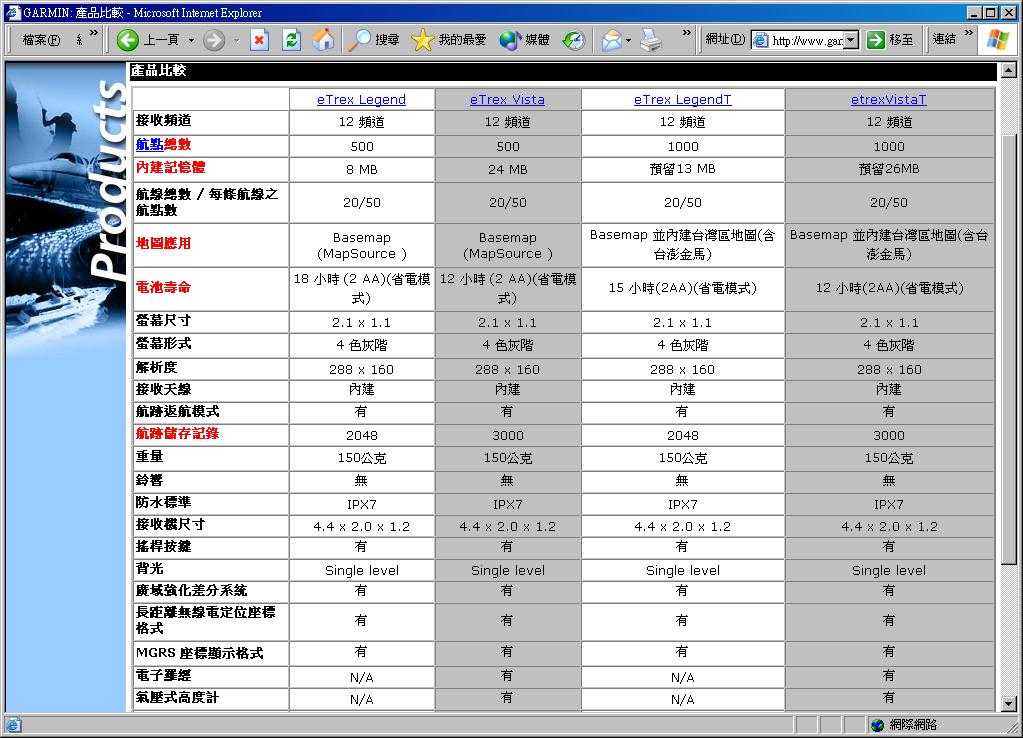
Task: Click the 電子羅經 row label
Action: pyautogui.click(x=163, y=675)
